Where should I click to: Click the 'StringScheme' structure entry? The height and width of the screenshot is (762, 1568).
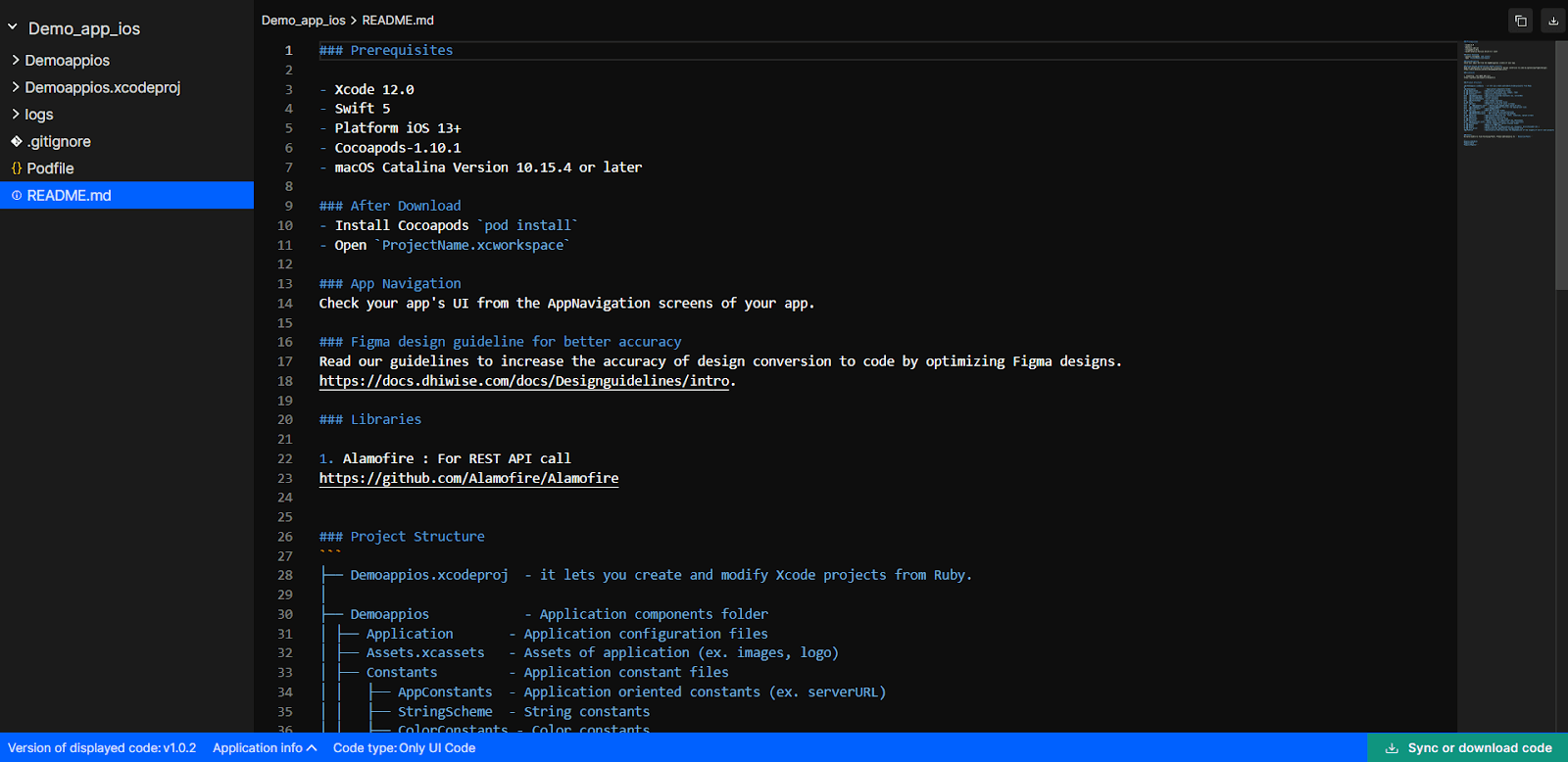tap(445, 712)
